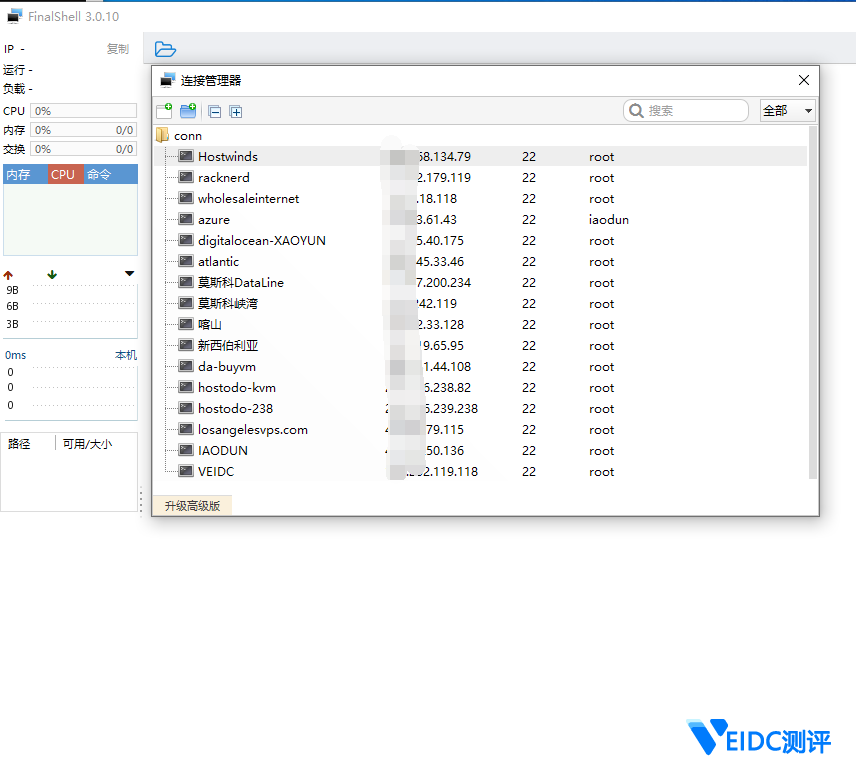856x784 pixels.
Task: Click the 复制 link to copy the IP
Action: point(117,48)
